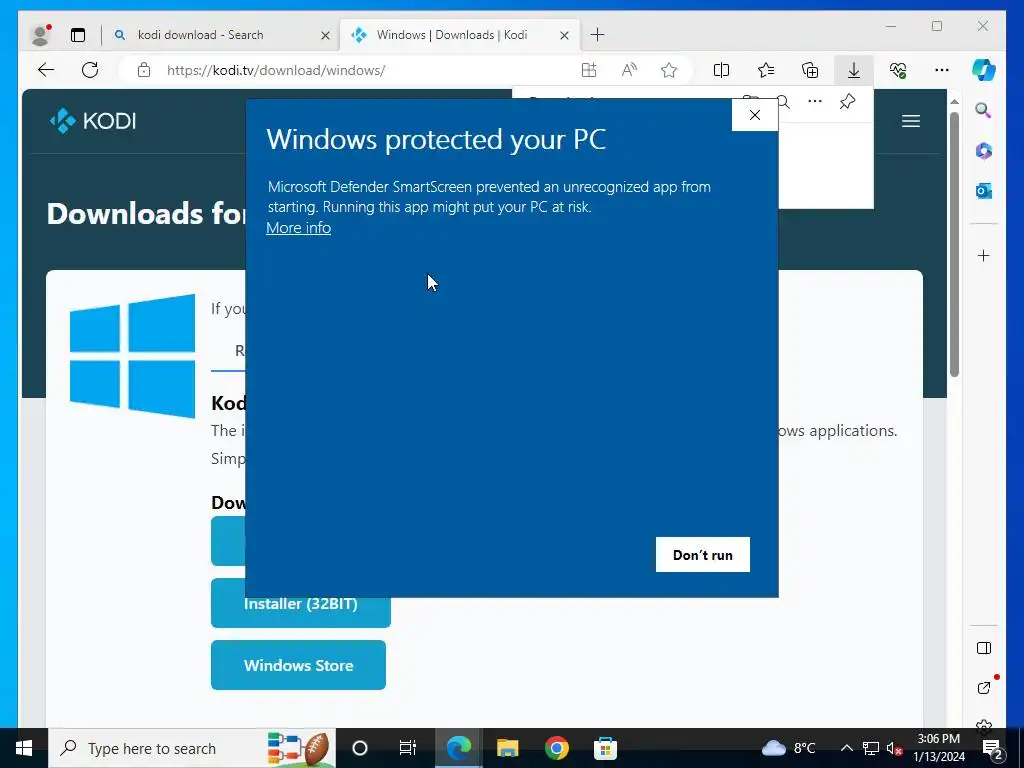1024x768 pixels.
Task: Open the Favorites list icon
Action: click(x=765, y=70)
